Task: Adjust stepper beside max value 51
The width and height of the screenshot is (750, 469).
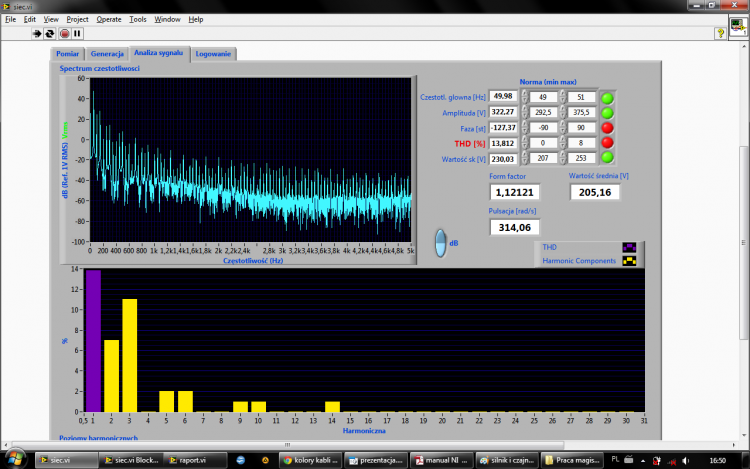Action: click(x=563, y=97)
